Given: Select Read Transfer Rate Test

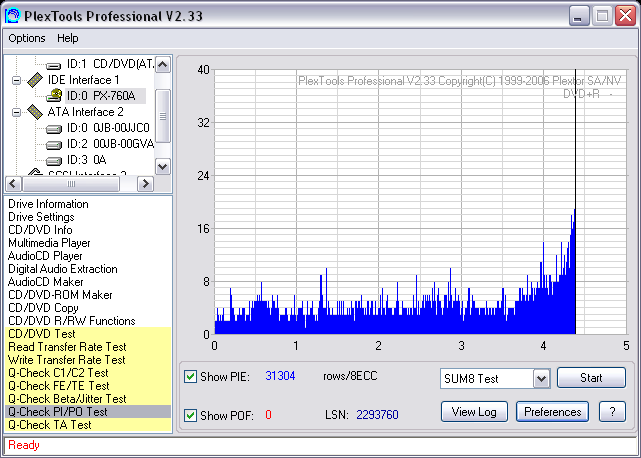Looking at the screenshot, I should (88, 347).
